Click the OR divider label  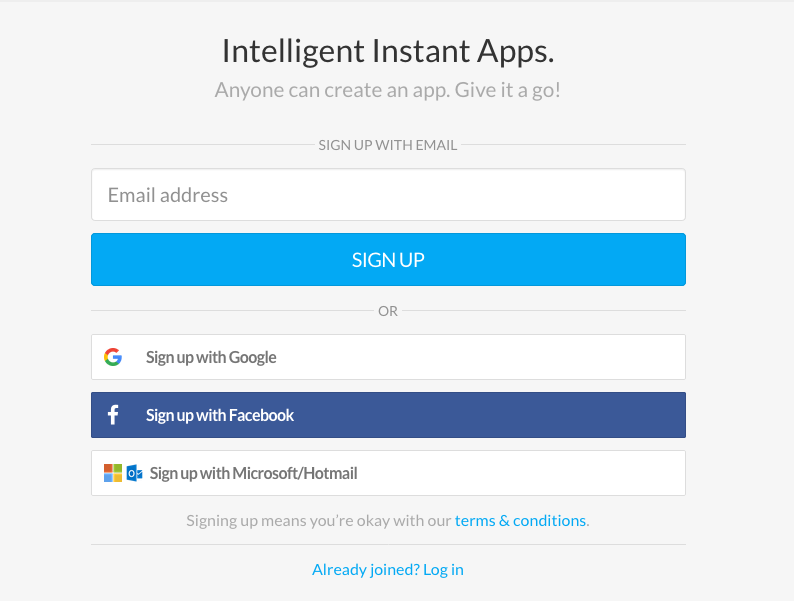click(x=388, y=311)
